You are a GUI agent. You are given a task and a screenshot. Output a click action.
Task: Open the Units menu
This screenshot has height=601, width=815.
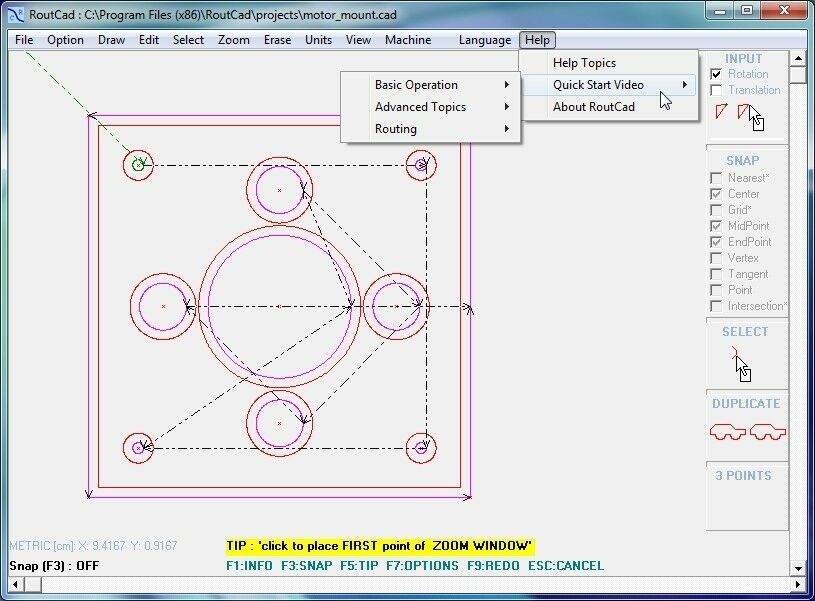[x=318, y=40]
